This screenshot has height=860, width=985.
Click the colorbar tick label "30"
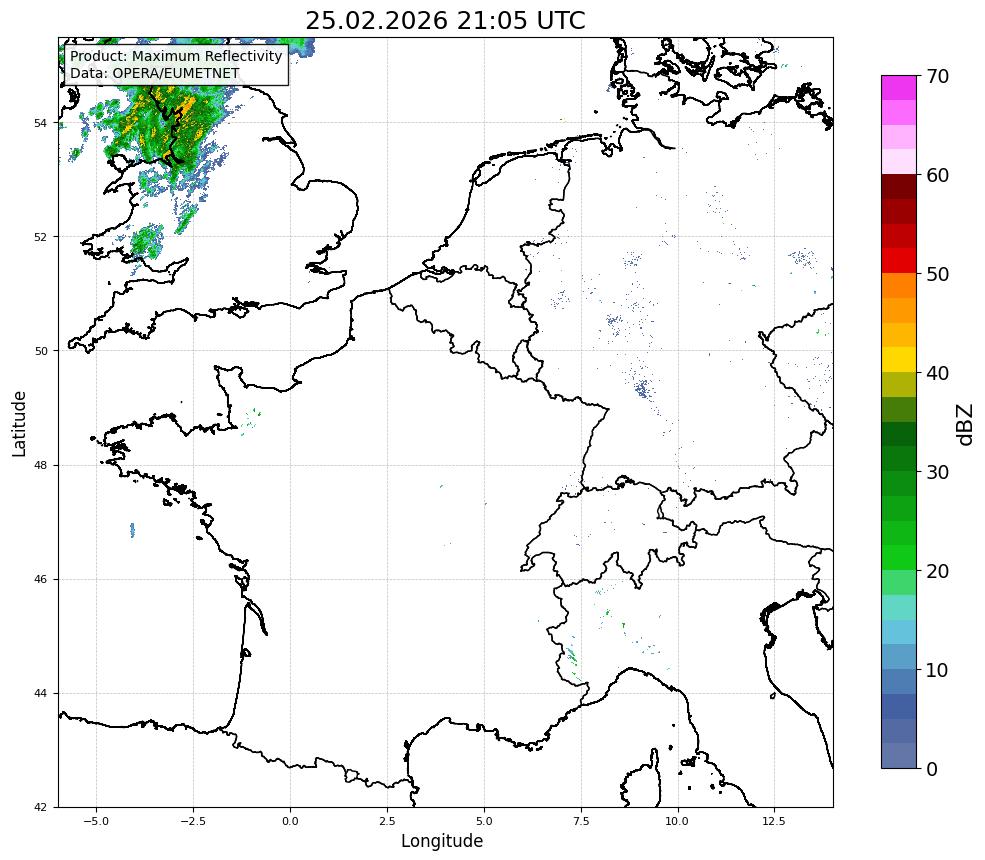(x=937, y=472)
